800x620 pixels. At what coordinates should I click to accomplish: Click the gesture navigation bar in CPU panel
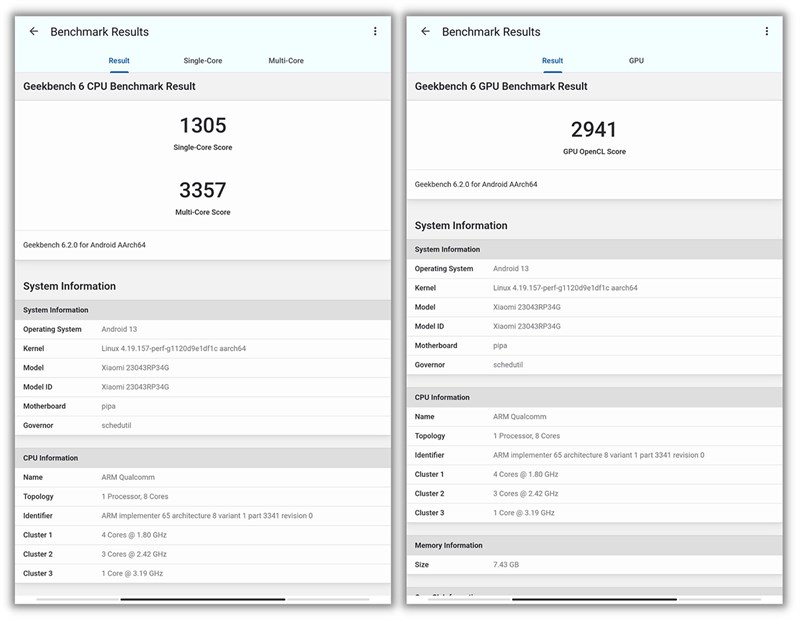pos(203,599)
